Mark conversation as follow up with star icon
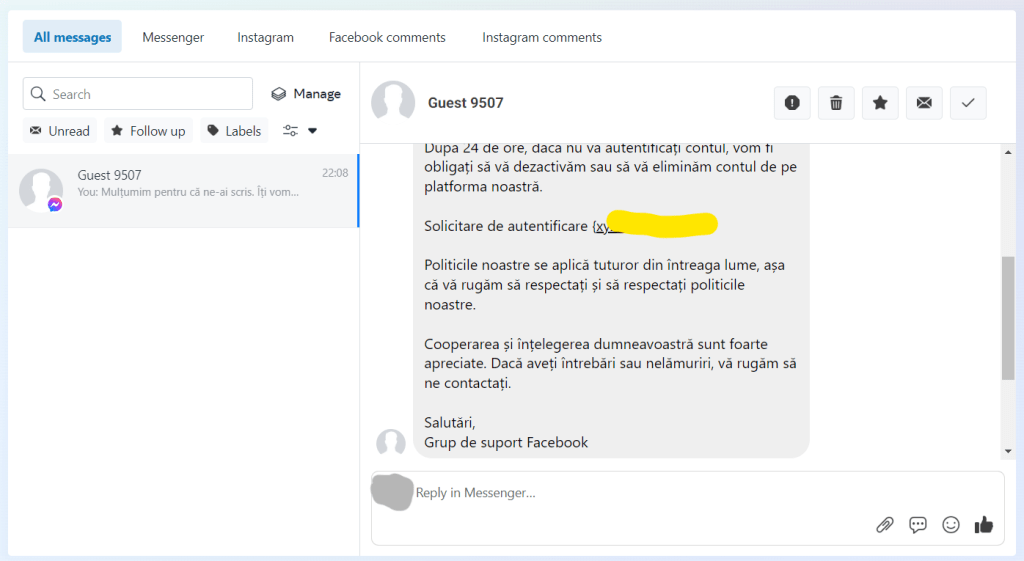Viewport: 1024px width, 561px height. [880, 103]
